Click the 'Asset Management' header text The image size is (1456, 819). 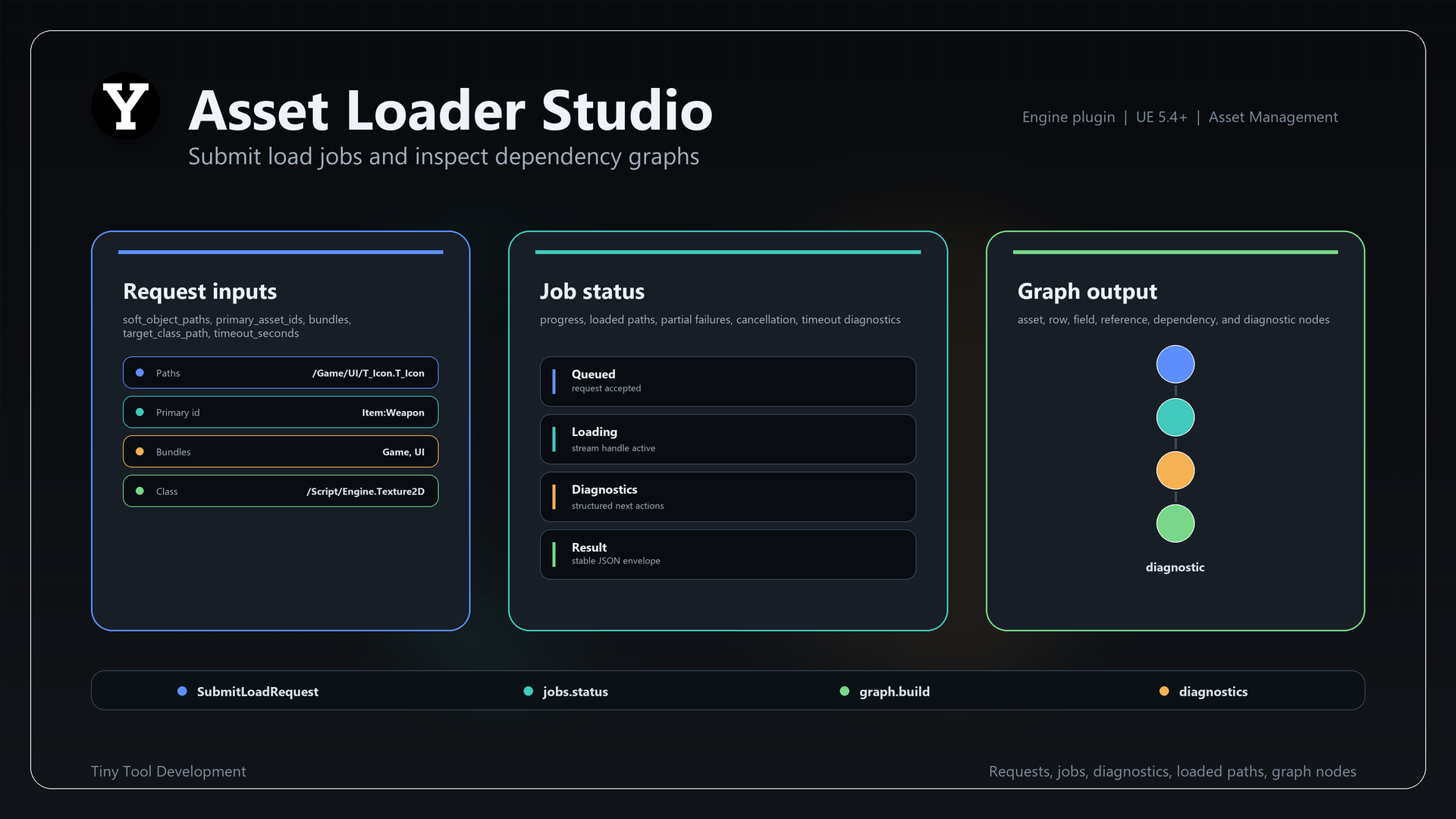coord(1273,118)
